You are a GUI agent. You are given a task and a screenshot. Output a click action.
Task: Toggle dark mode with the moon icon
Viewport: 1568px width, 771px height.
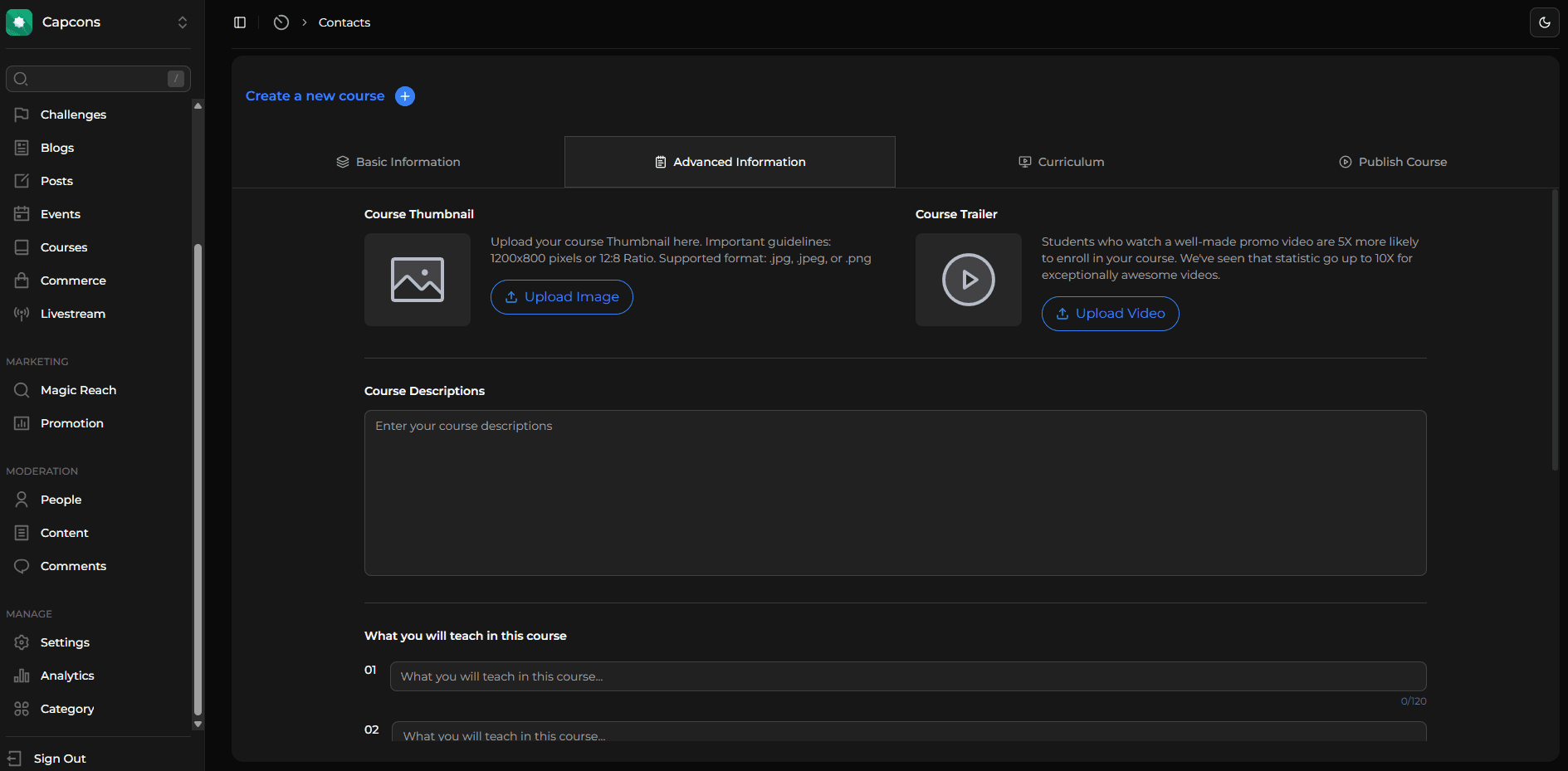click(1545, 22)
